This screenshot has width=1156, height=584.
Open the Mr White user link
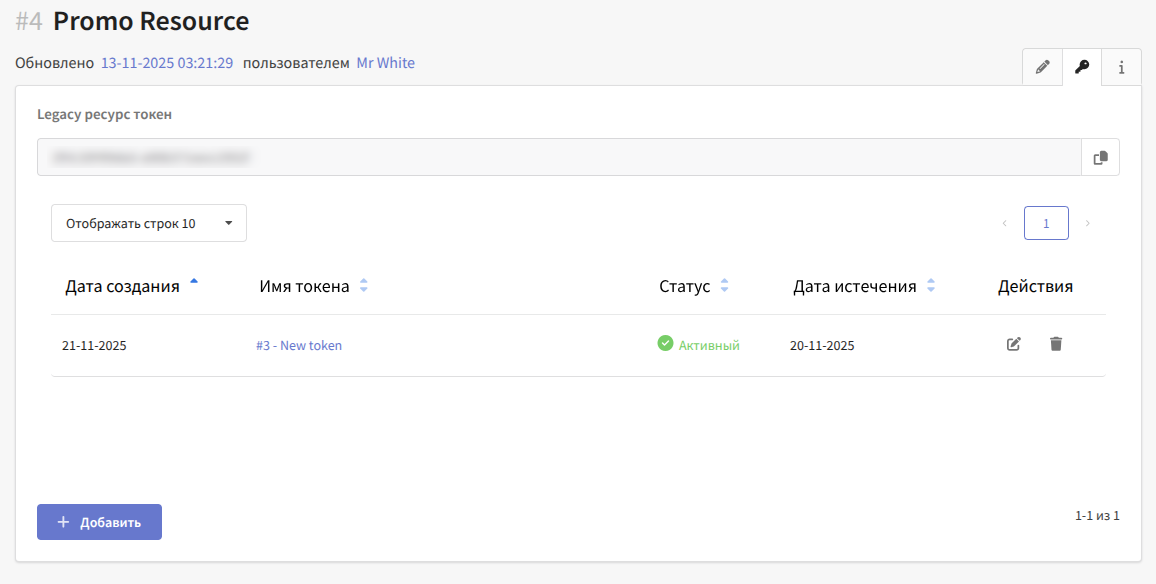[x=385, y=63]
